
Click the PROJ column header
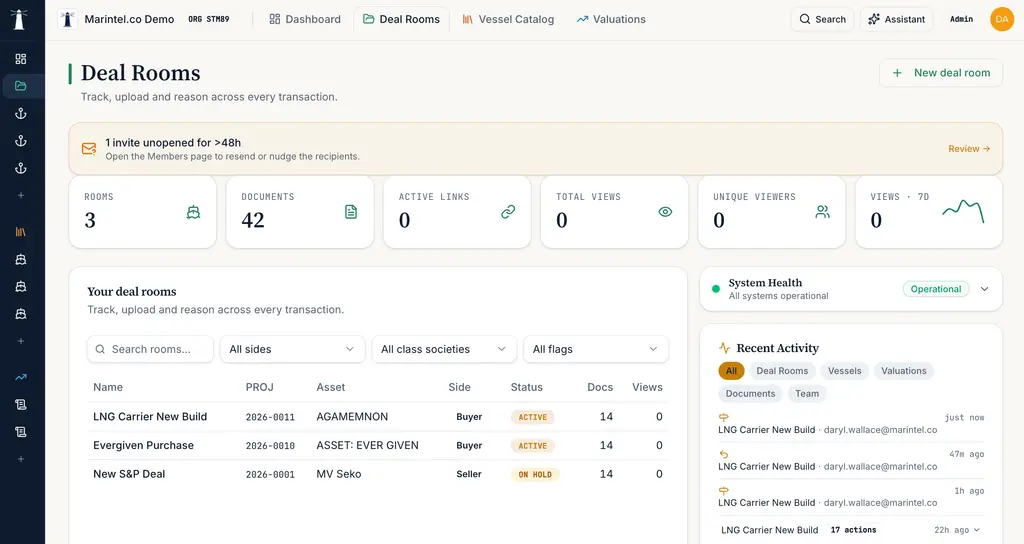pyautogui.click(x=259, y=387)
